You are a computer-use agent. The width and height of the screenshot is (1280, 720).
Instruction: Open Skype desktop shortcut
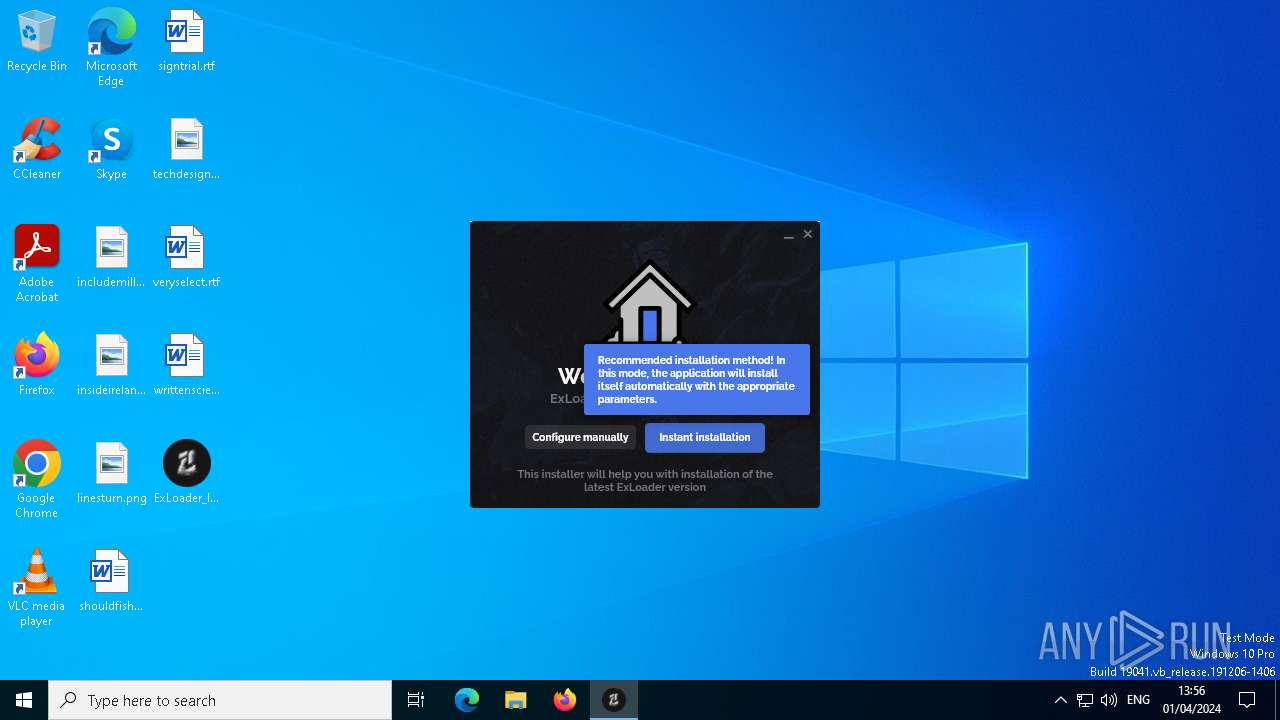[x=111, y=150]
